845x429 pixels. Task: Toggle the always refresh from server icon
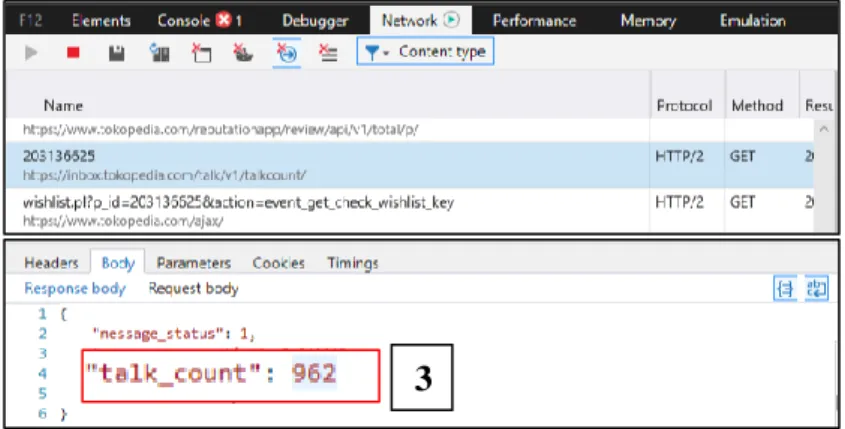click(159, 53)
